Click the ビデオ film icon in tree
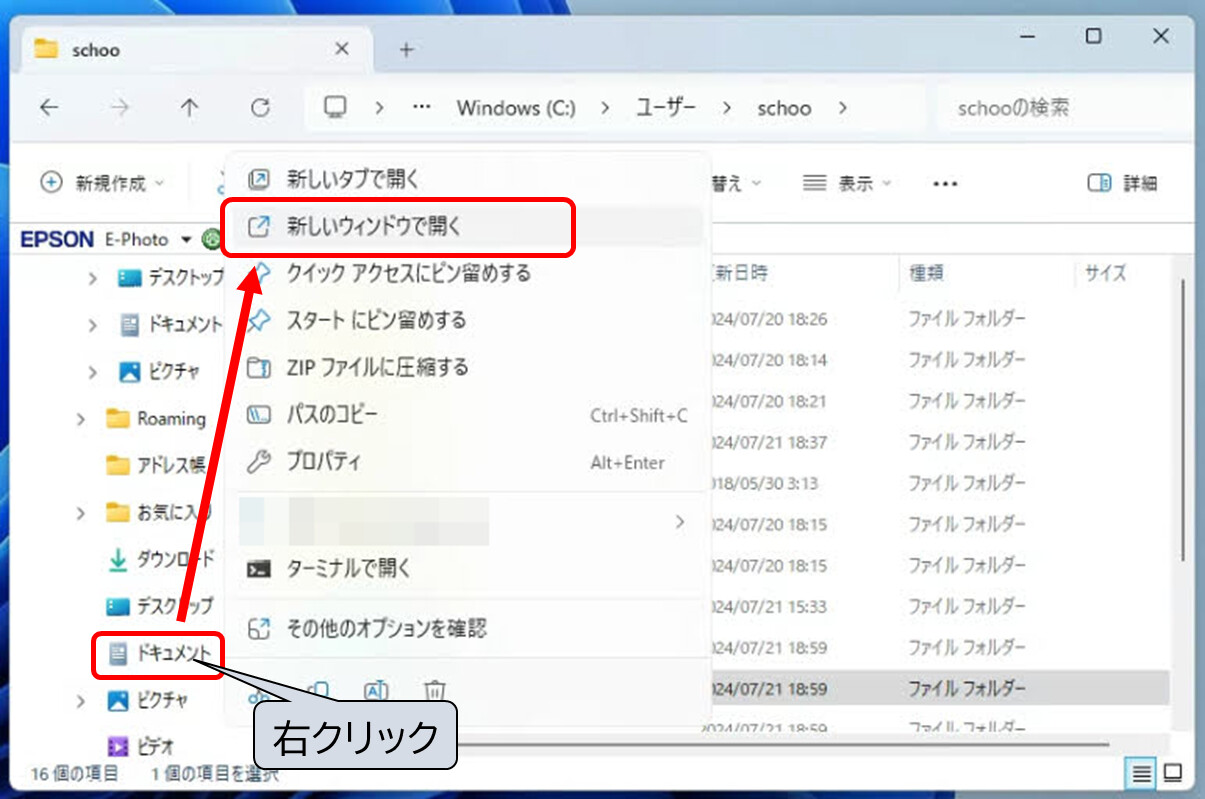The height and width of the screenshot is (799, 1205). pos(118,745)
